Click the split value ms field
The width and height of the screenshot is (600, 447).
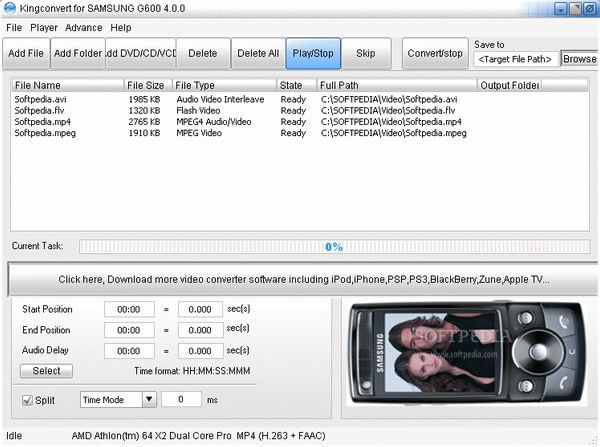[x=181, y=399]
